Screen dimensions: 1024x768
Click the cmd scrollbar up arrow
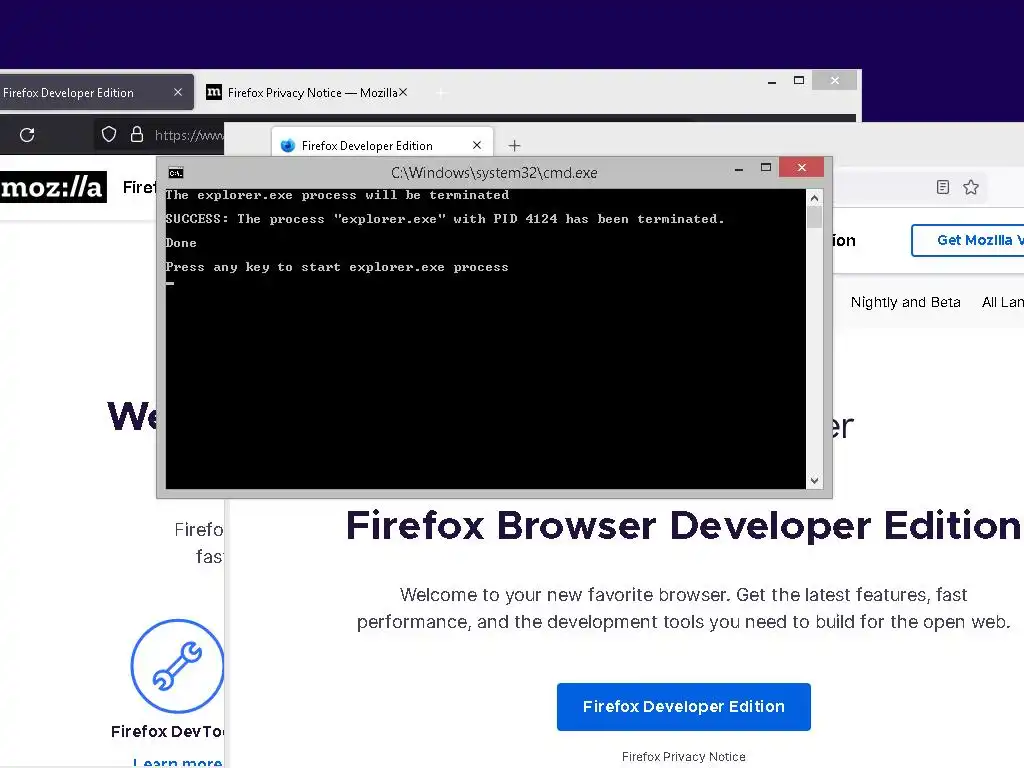(x=814, y=198)
